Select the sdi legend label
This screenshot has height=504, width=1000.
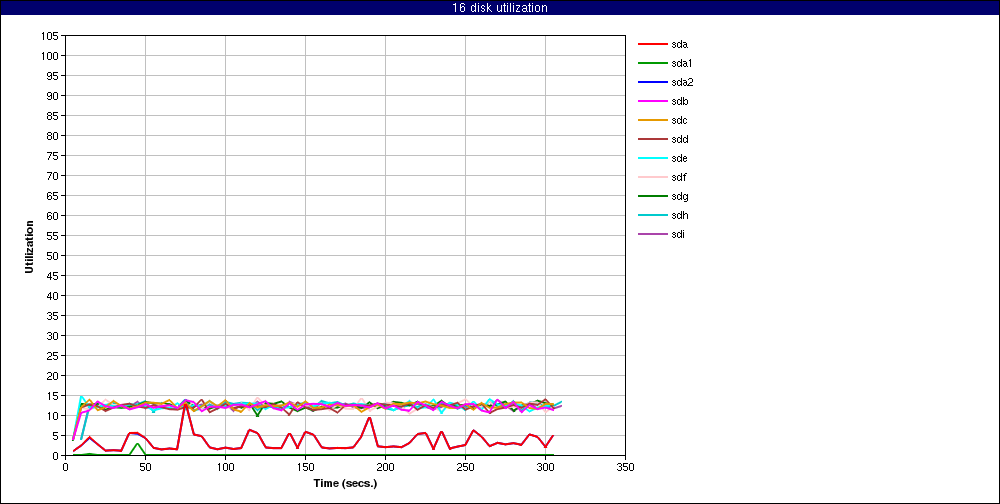coord(677,234)
